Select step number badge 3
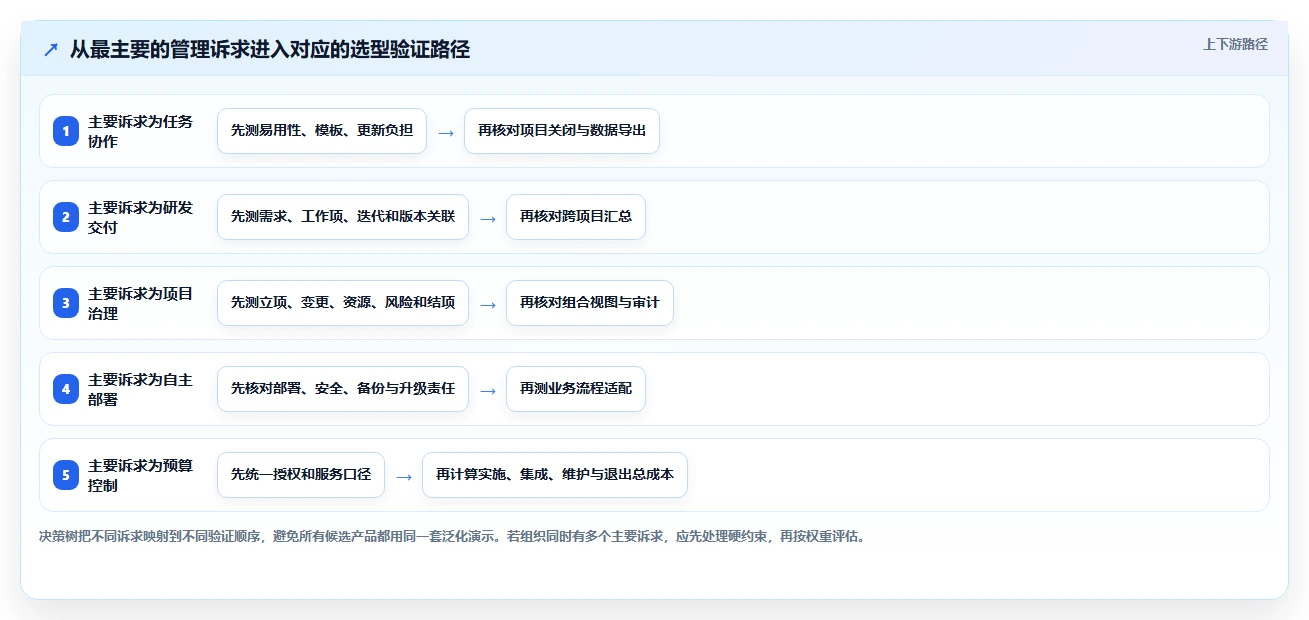Screen dimensions: 1309x620 66,303
